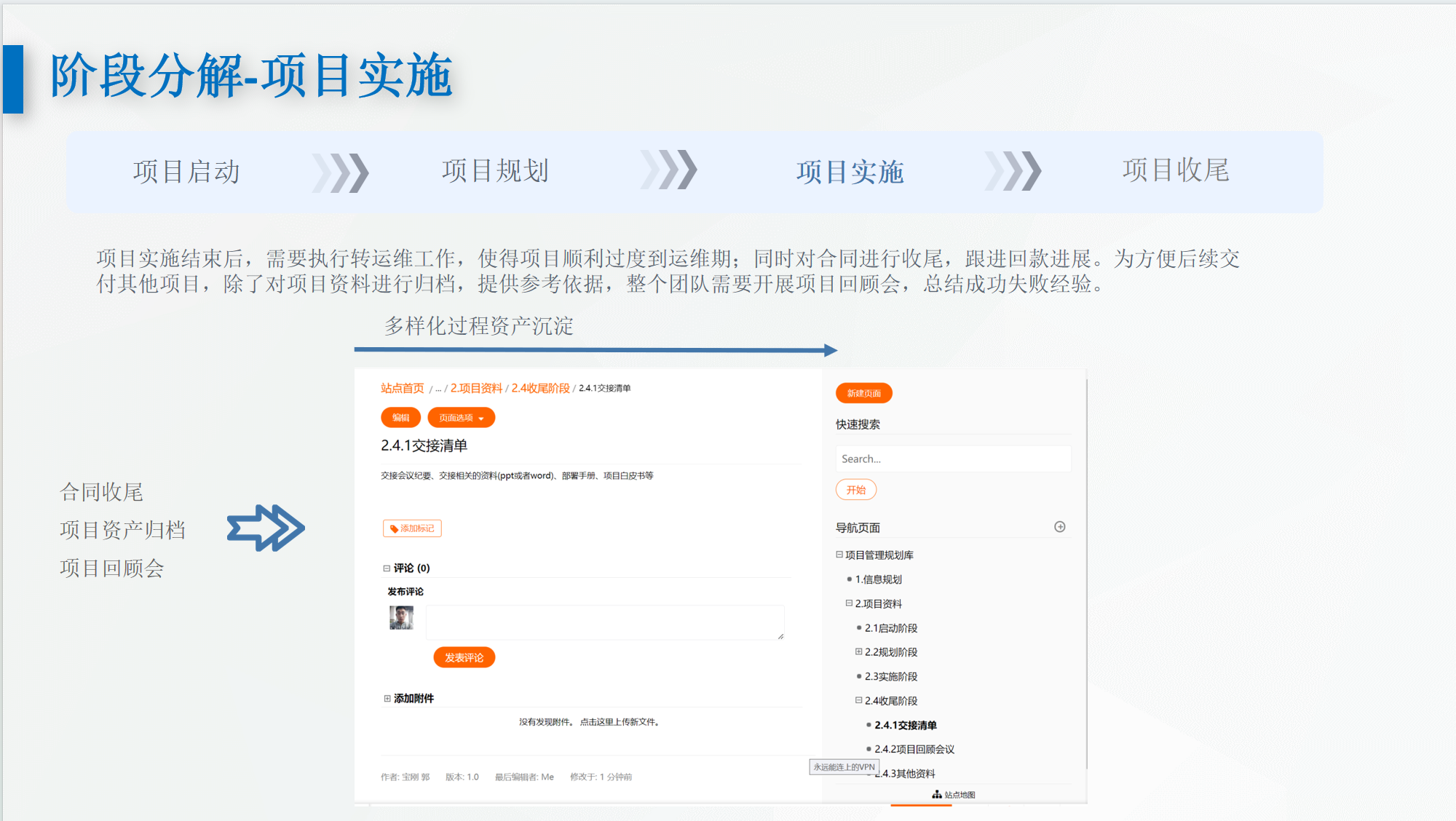Viewport: 1456px width, 821px height.
Task: Expand the 添加附件 section
Action: (x=387, y=699)
